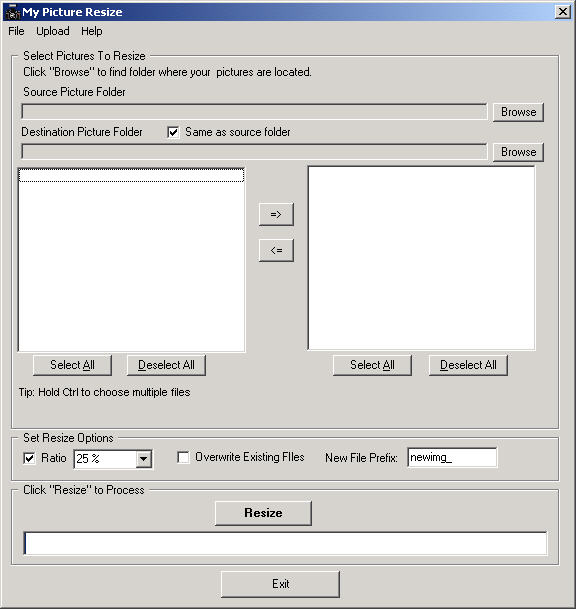Click the Exit button
576x609 pixels.
pyautogui.click(x=280, y=584)
